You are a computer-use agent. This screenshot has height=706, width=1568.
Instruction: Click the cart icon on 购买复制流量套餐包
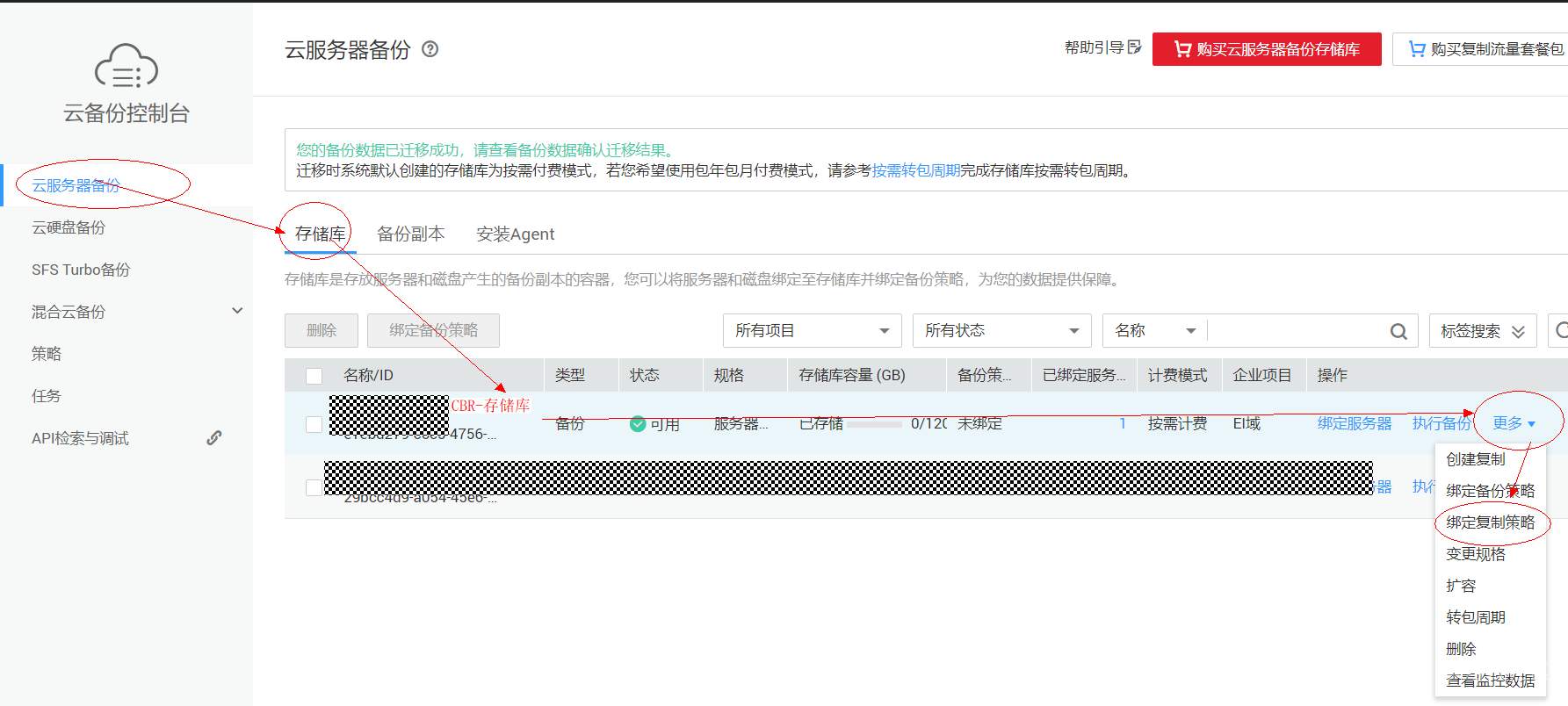point(1417,49)
